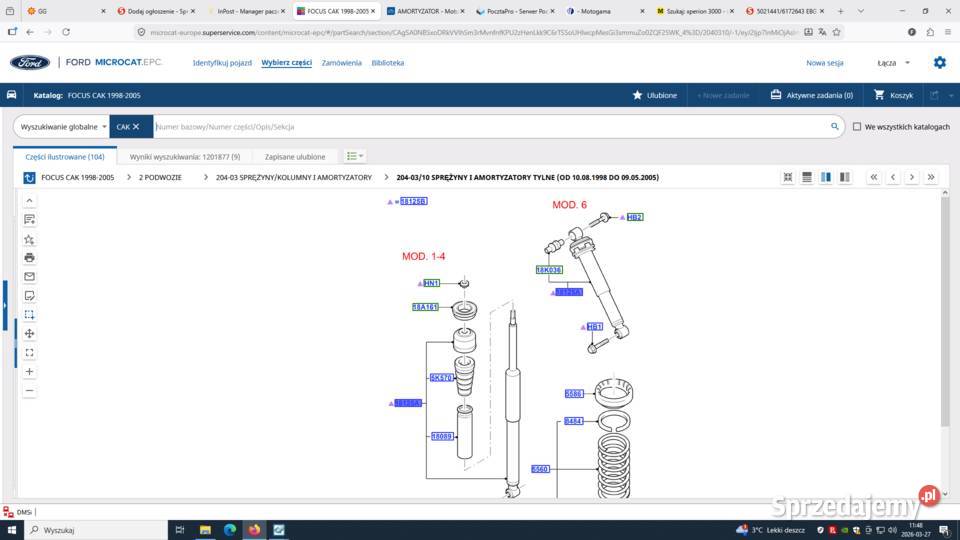Go to the last page arrow
Screen dimensions: 960x540
931,177
